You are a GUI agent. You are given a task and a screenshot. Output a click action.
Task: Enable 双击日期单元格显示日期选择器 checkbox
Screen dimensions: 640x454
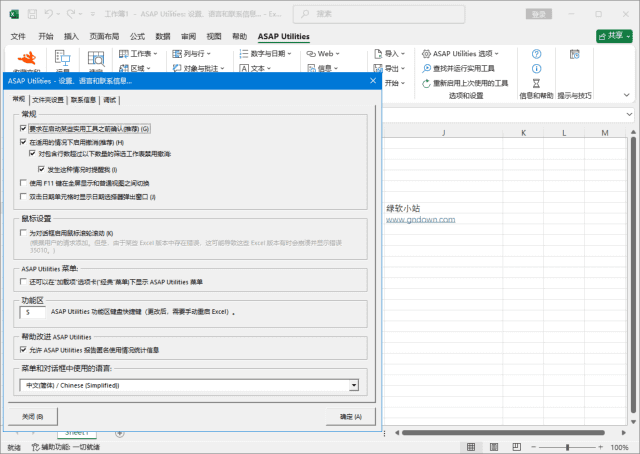pos(23,197)
